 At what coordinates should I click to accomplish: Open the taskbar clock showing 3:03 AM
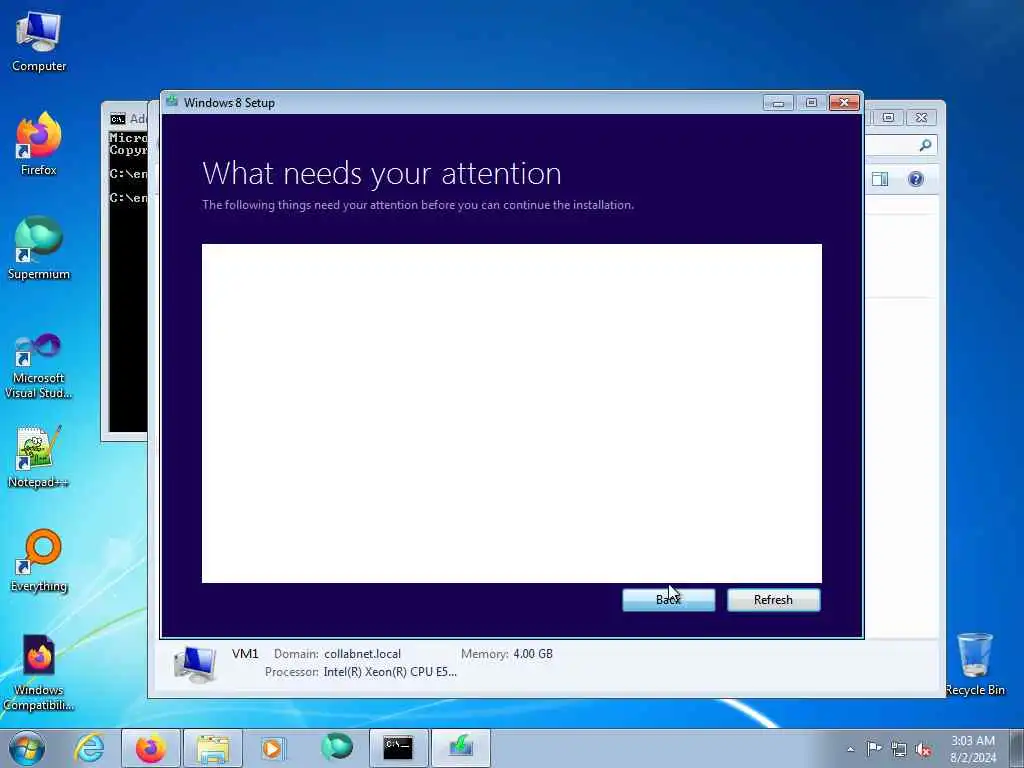point(973,749)
